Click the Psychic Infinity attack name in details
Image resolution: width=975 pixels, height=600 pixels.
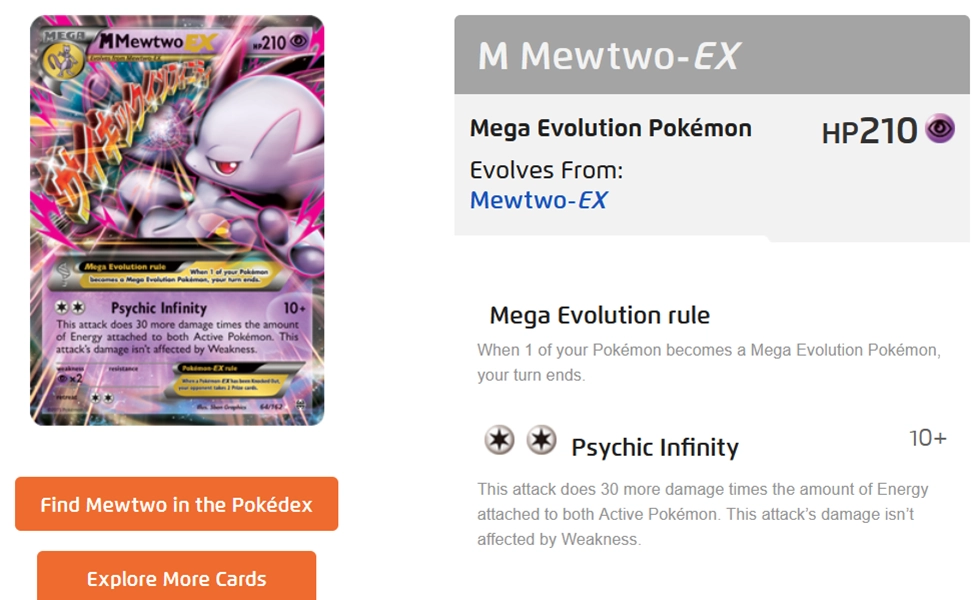pyautogui.click(x=654, y=447)
